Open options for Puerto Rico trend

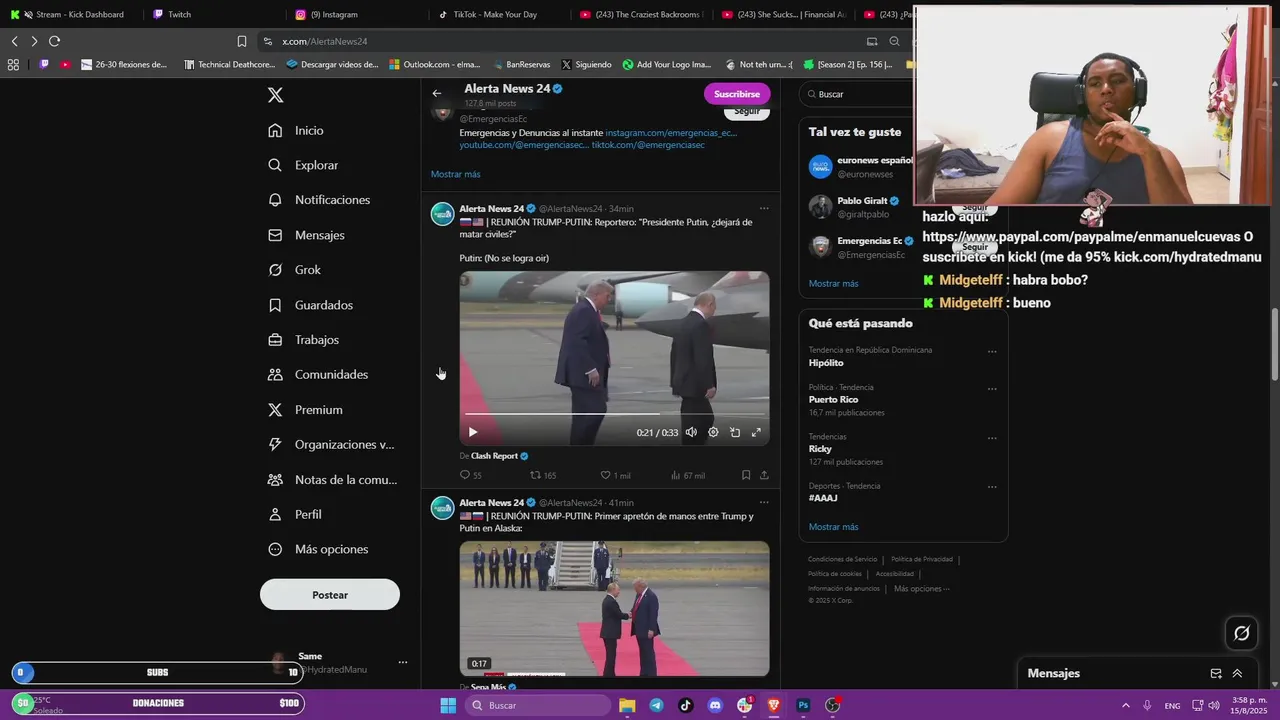[x=992, y=389]
